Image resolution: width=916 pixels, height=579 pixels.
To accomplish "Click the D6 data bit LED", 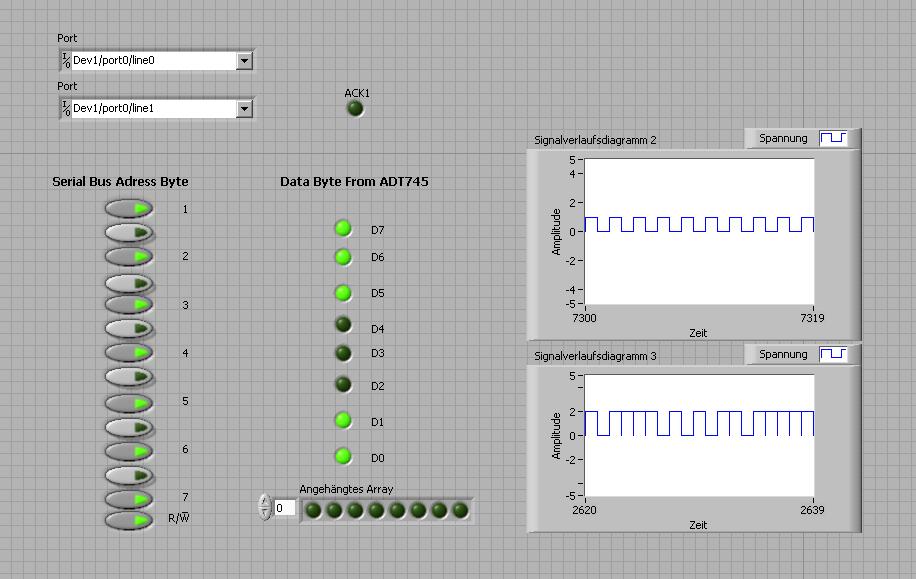I will click(344, 256).
